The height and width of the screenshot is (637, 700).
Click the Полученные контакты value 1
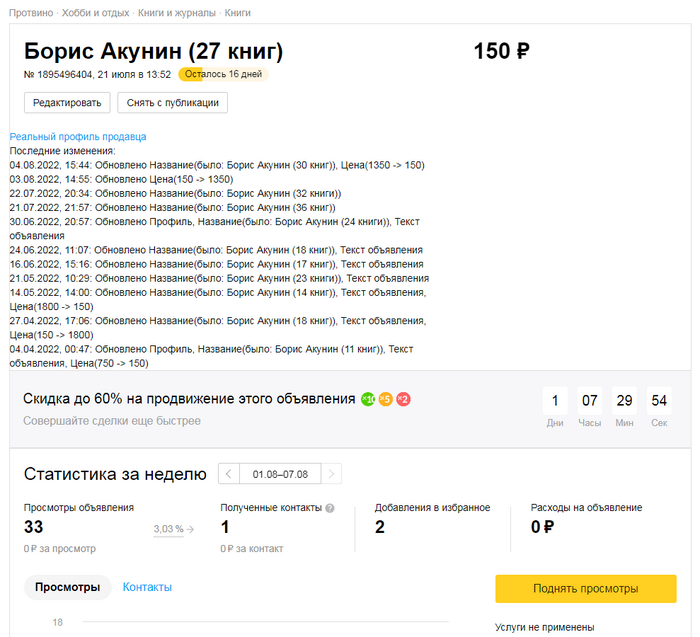225,527
